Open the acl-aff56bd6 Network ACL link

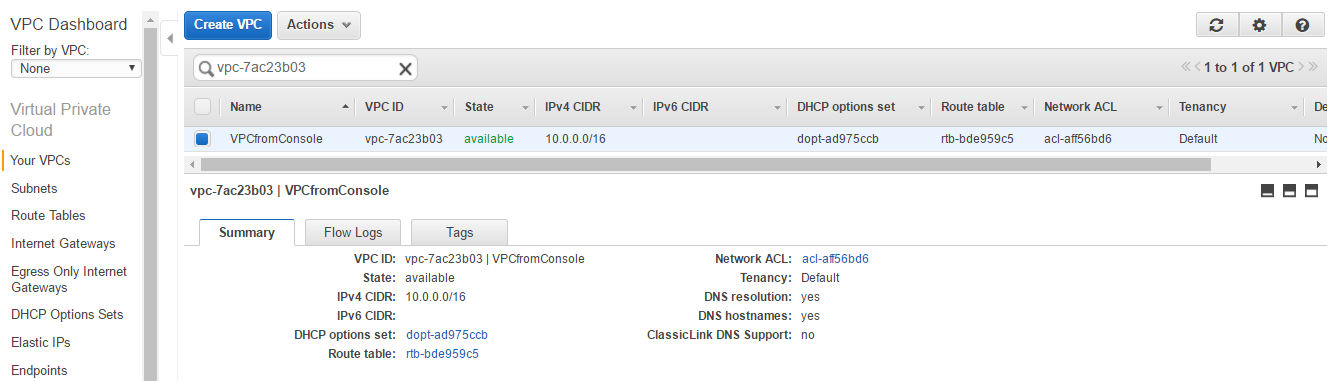[835, 258]
